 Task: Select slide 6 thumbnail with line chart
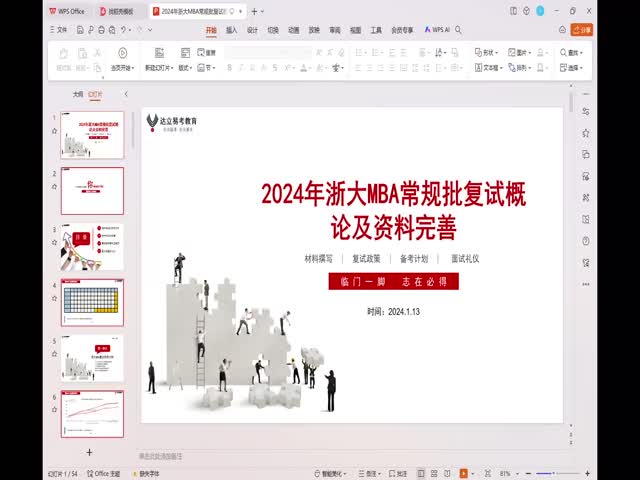(92, 414)
